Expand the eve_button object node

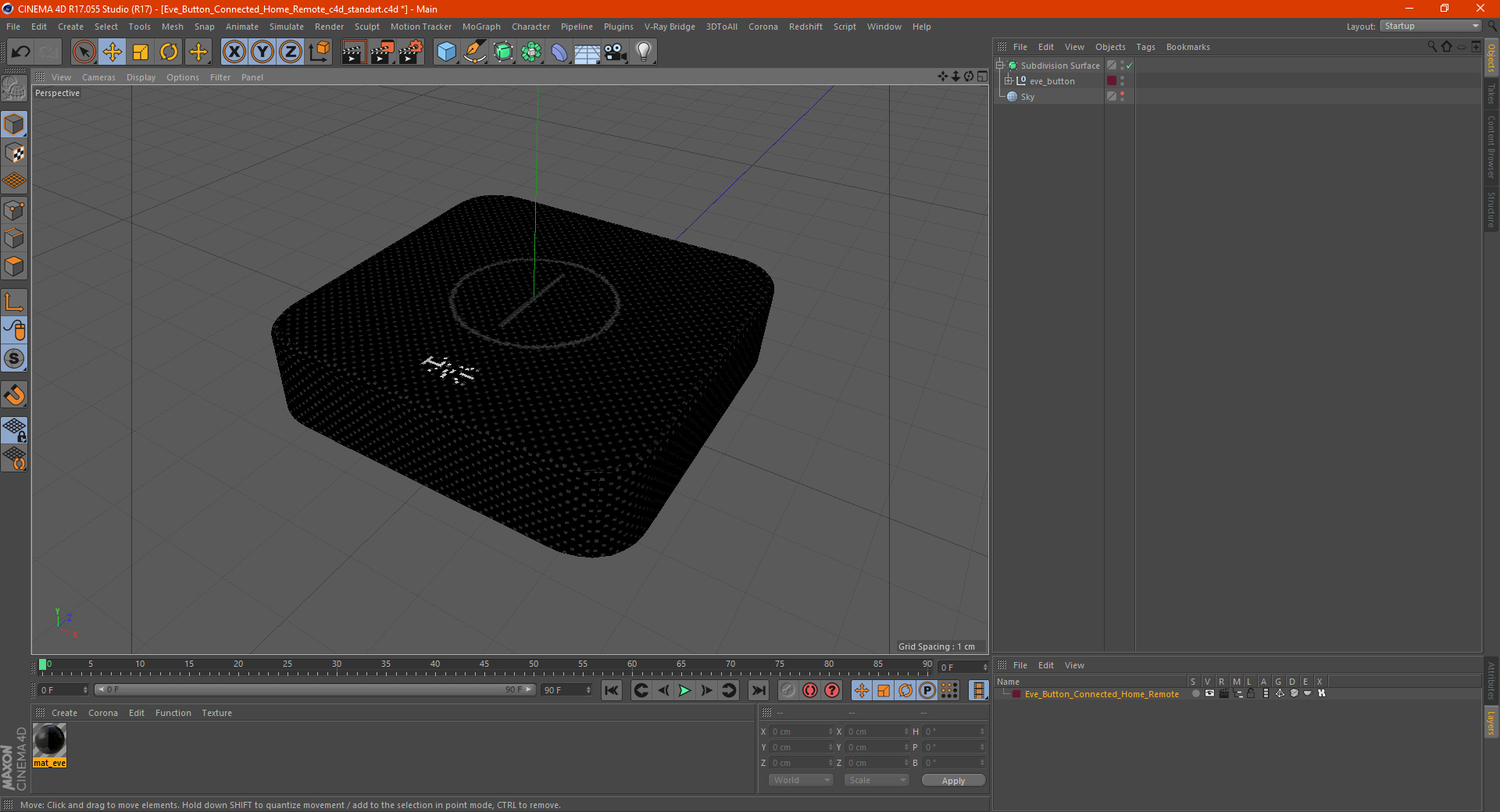pos(1008,80)
